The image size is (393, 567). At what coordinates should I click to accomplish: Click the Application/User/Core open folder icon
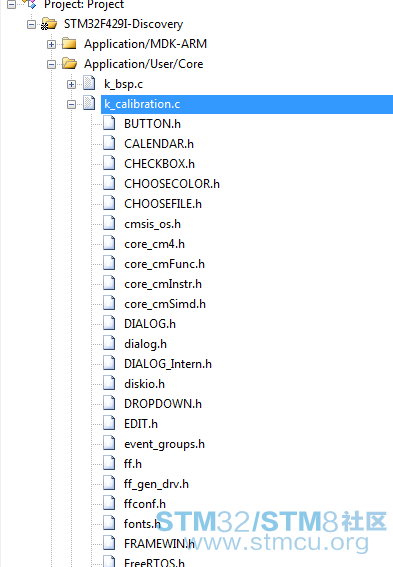[x=69, y=64]
